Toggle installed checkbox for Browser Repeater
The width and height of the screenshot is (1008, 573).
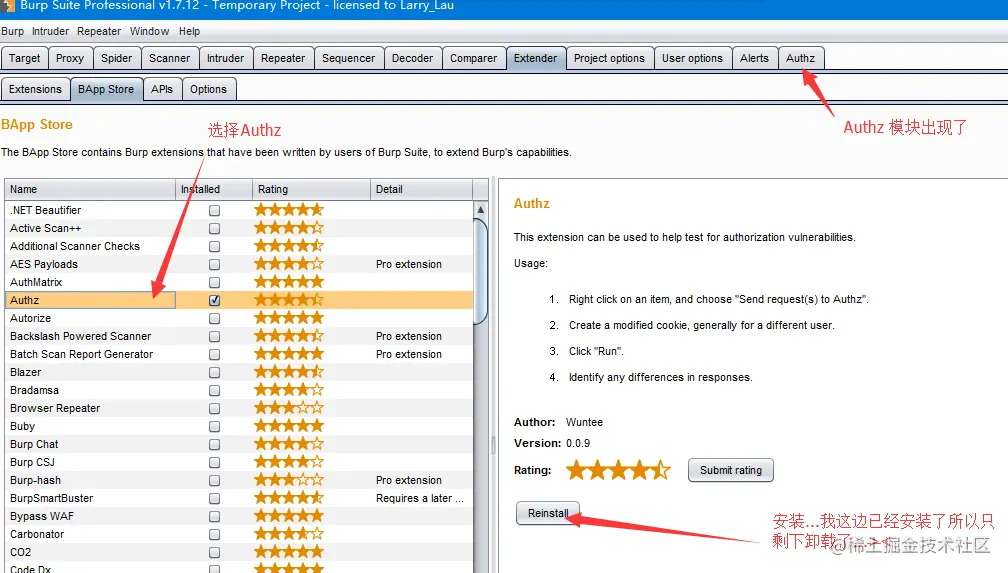pos(214,408)
